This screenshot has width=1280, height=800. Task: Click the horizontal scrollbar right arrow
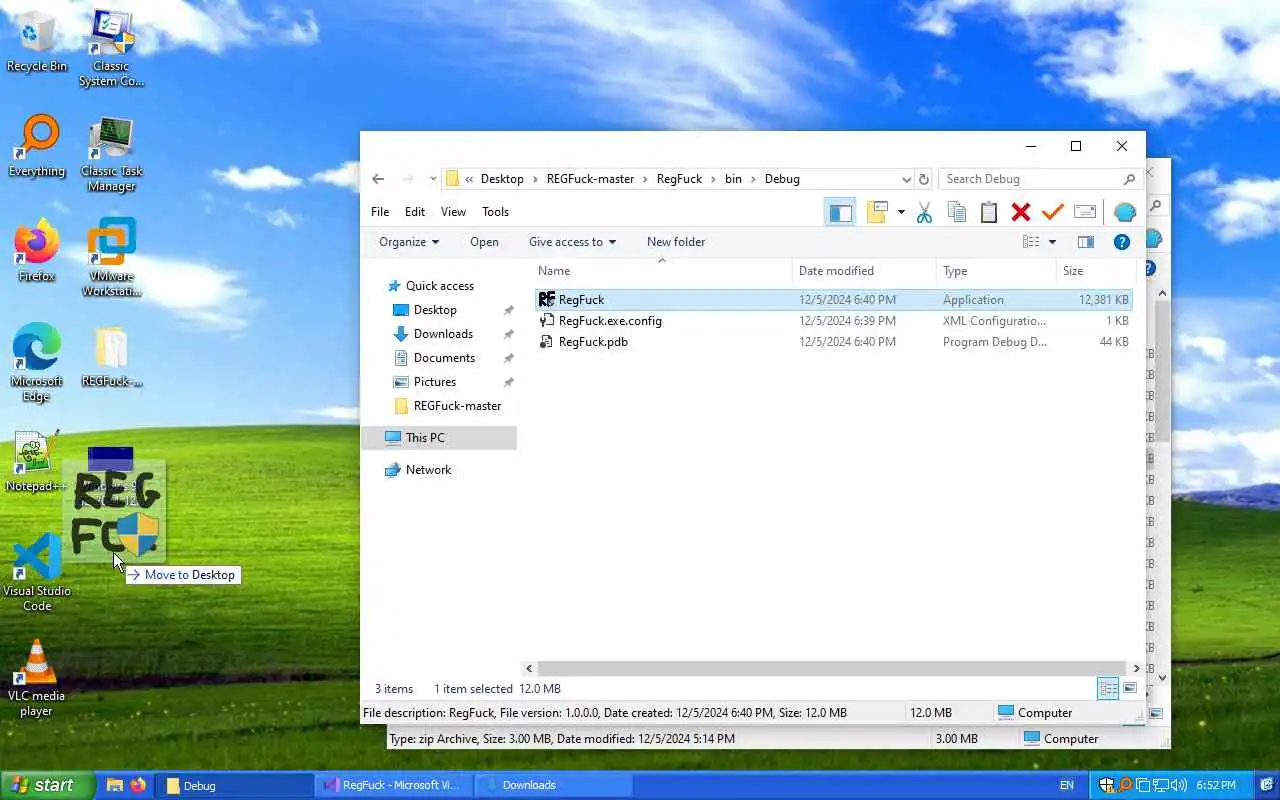[x=1136, y=668]
